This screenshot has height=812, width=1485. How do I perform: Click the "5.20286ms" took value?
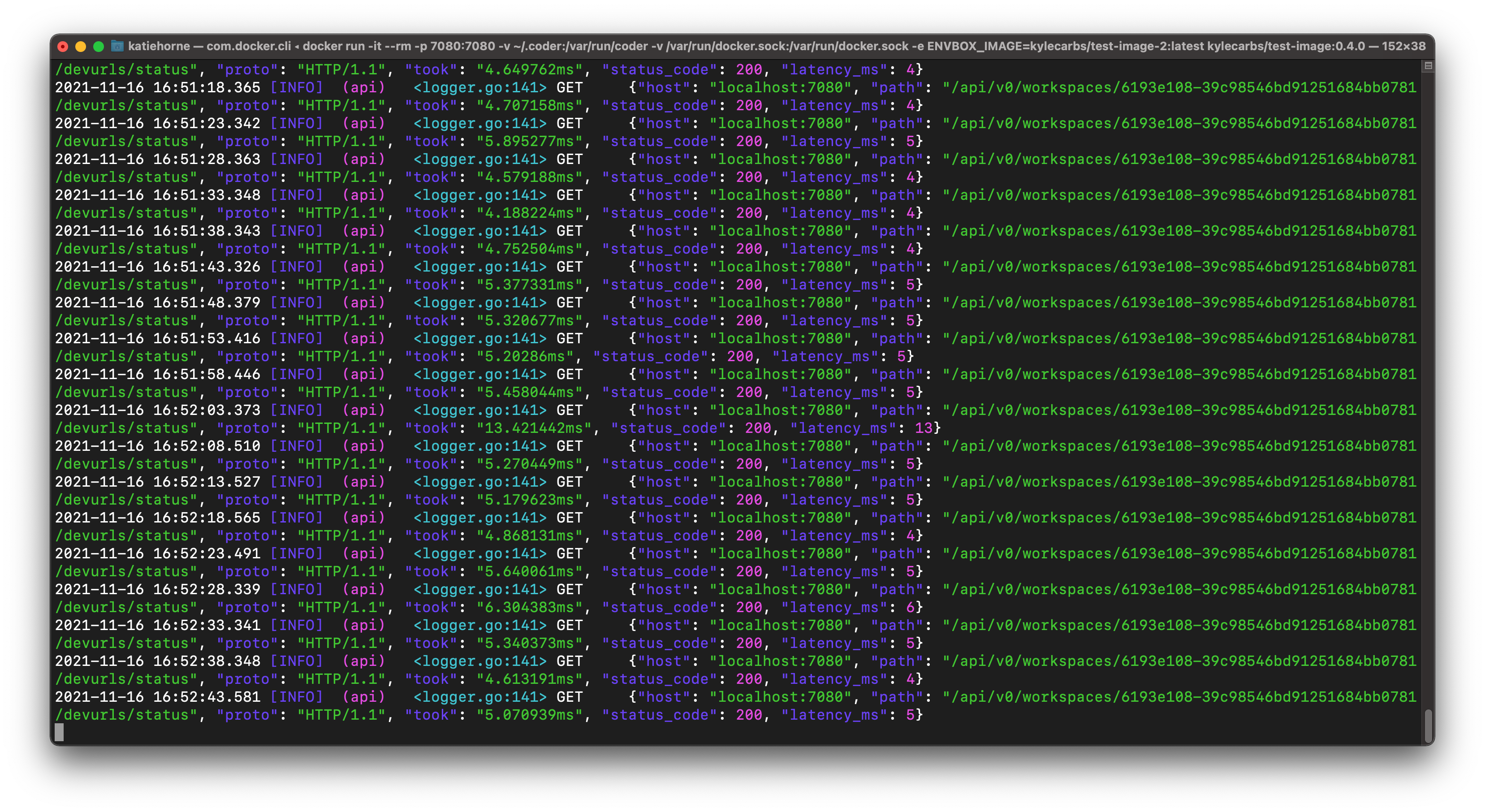point(525,356)
